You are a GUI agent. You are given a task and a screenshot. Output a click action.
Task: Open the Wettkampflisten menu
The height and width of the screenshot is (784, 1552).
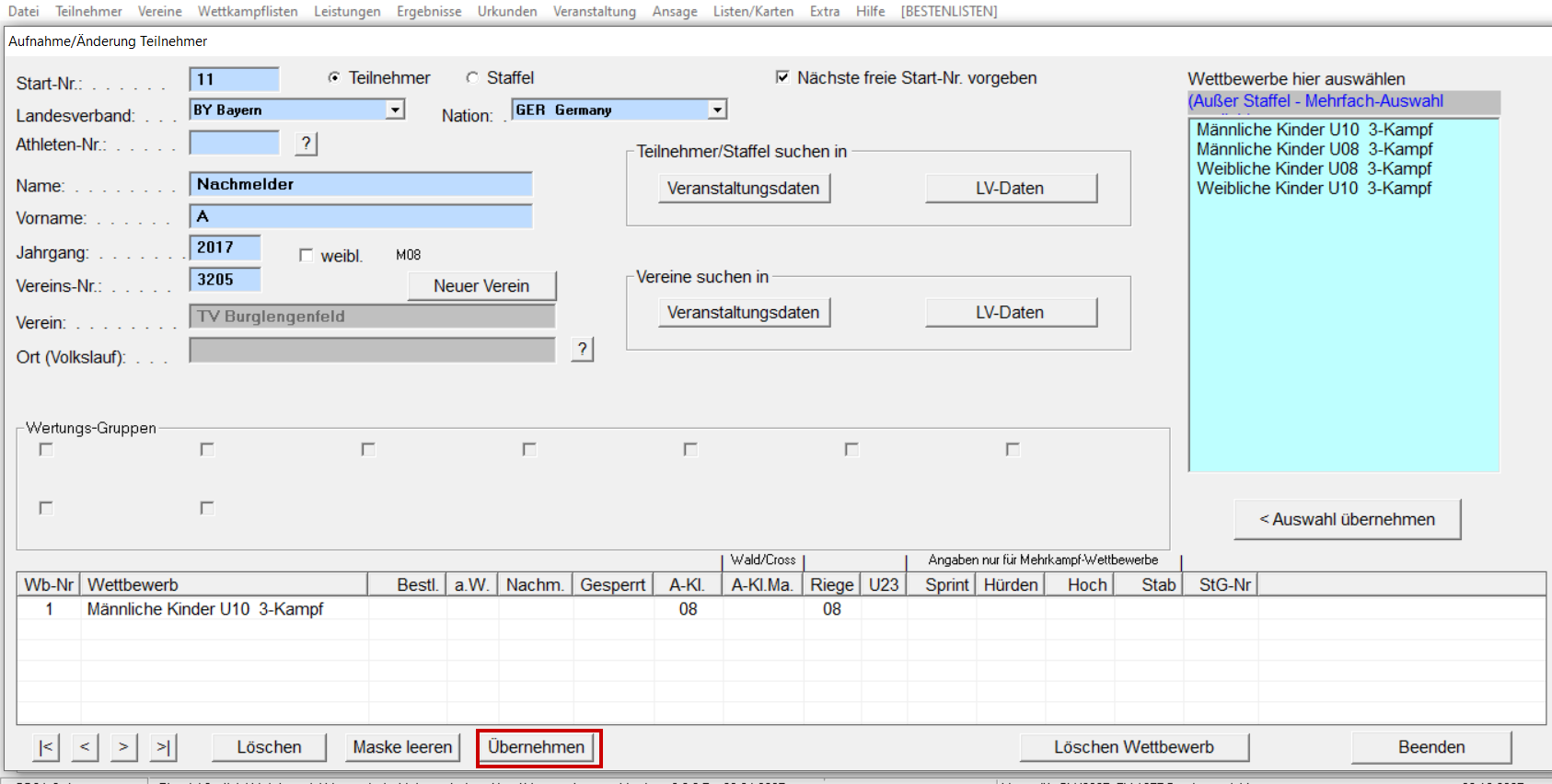(248, 11)
